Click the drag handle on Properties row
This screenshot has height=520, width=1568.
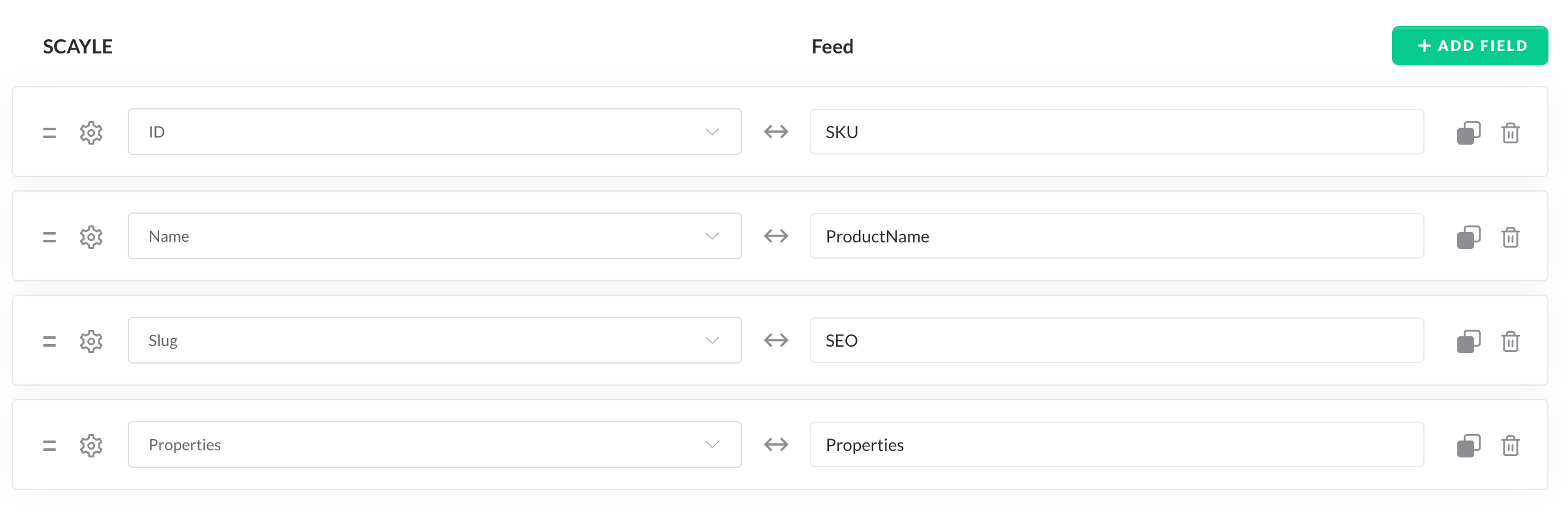point(50,445)
